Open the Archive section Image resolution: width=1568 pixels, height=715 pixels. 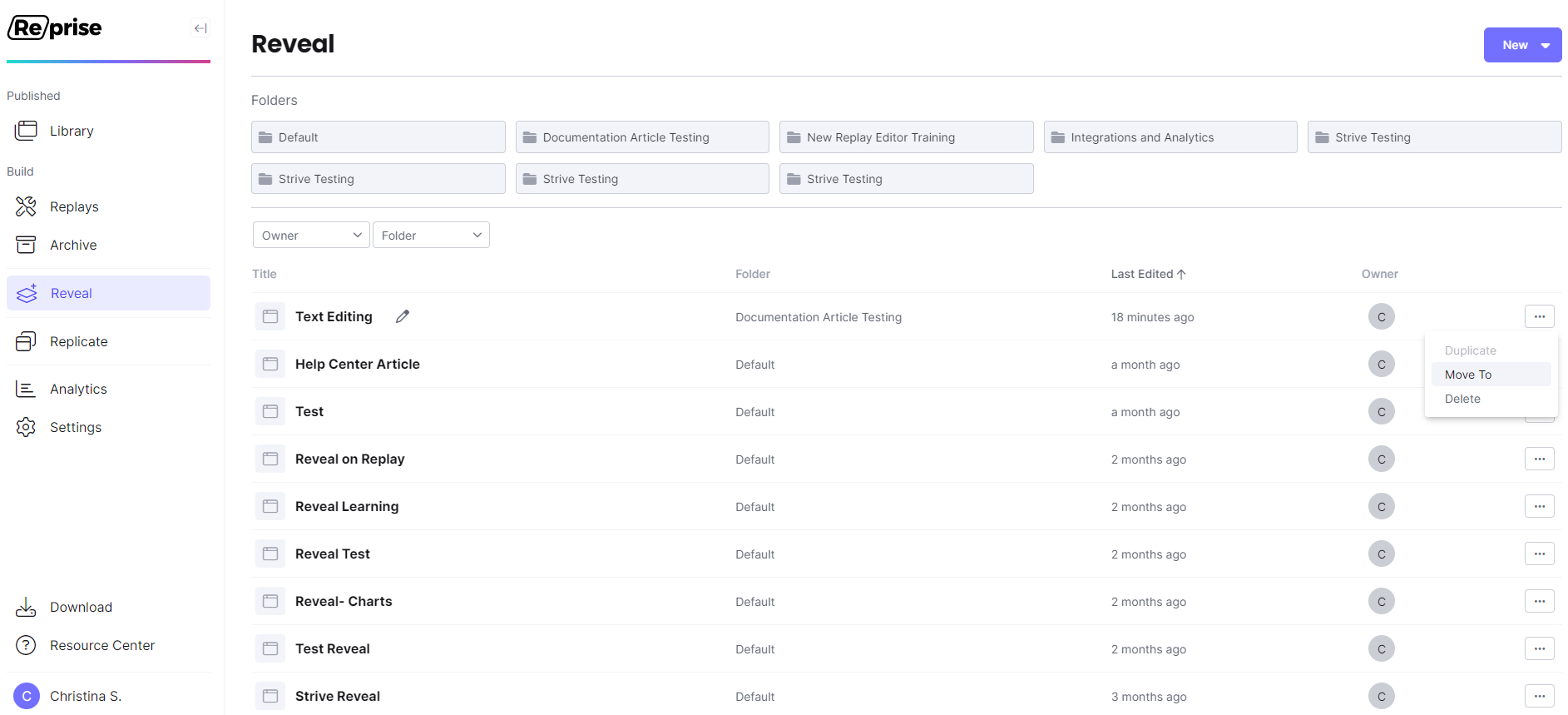pos(108,245)
